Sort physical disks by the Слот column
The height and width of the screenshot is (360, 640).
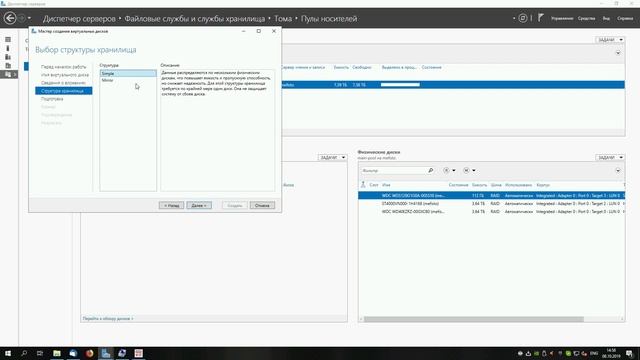373,185
